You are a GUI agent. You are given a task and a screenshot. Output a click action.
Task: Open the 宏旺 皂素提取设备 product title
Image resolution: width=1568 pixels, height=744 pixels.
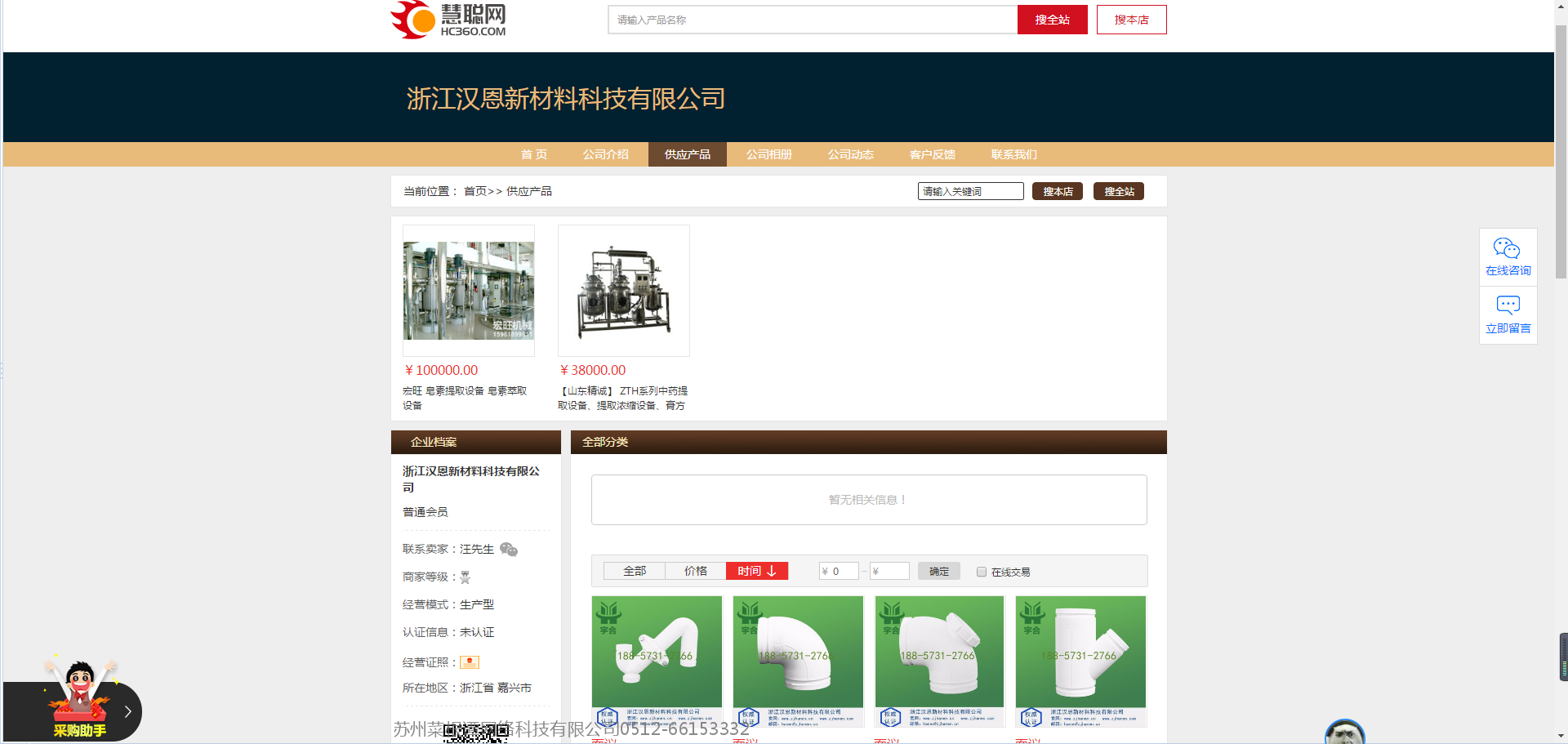(x=465, y=398)
